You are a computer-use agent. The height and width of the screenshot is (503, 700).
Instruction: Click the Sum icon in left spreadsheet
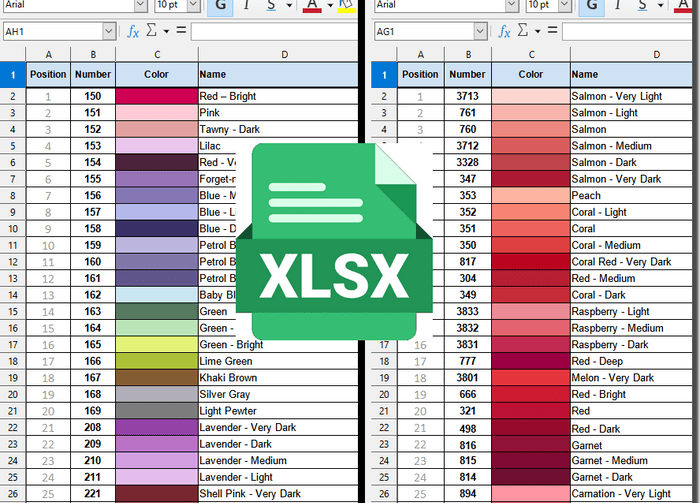(x=152, y=32)
